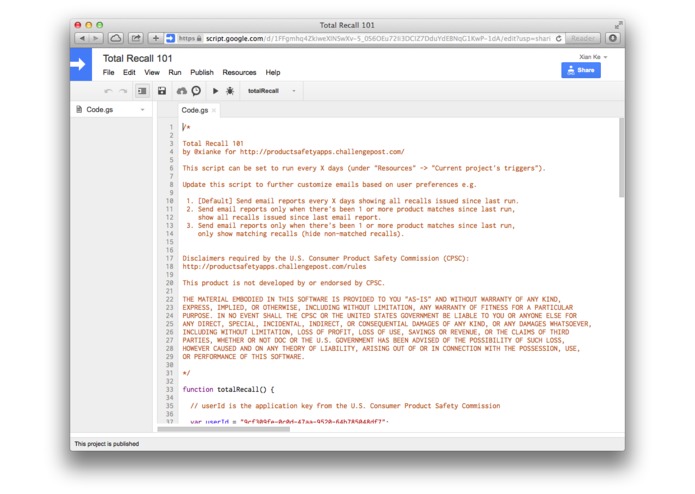Click the browser share icon
695x494 pixels.
click(136, 39)
